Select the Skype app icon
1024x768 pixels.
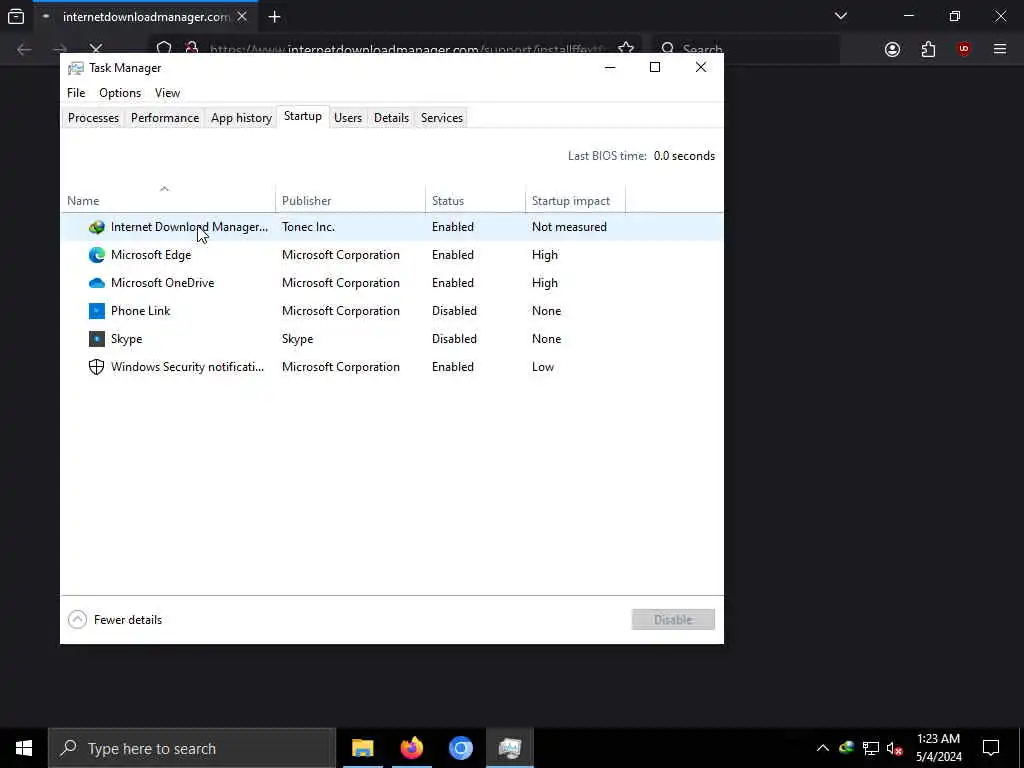[x=97, y=339]
